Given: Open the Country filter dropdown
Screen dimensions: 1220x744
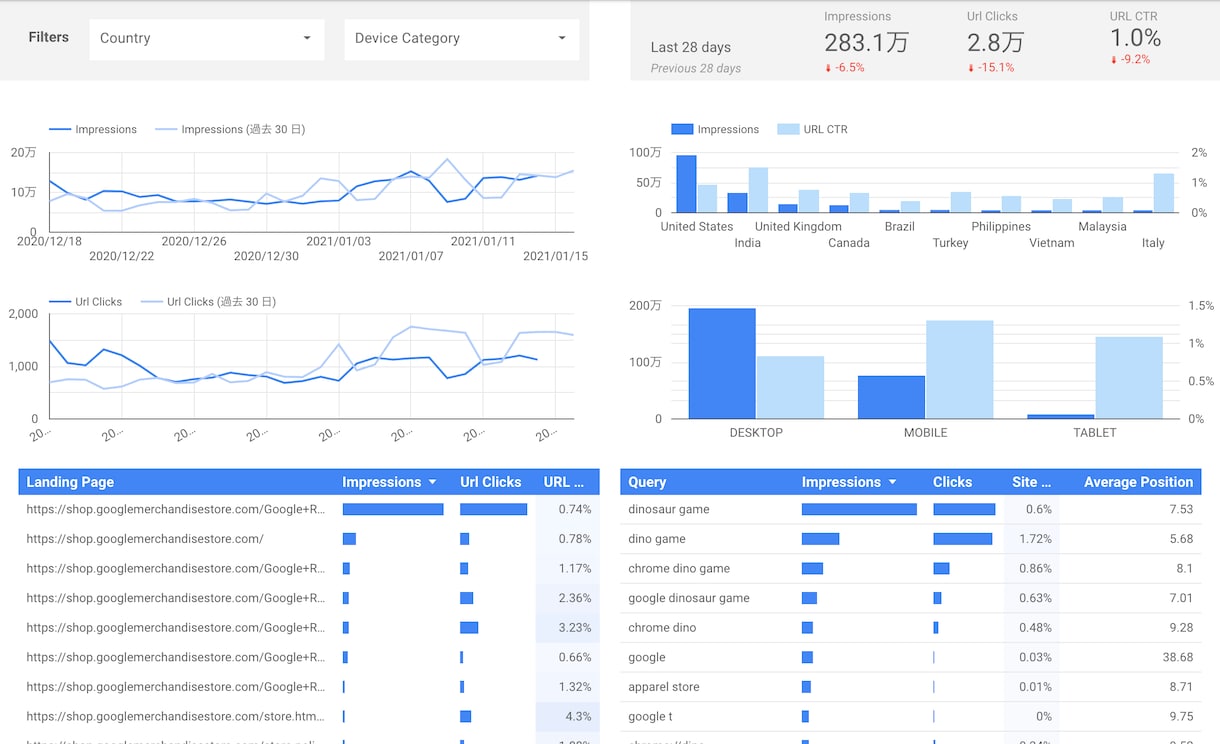Looking at the screenshot, I should (x=206, y=39).
